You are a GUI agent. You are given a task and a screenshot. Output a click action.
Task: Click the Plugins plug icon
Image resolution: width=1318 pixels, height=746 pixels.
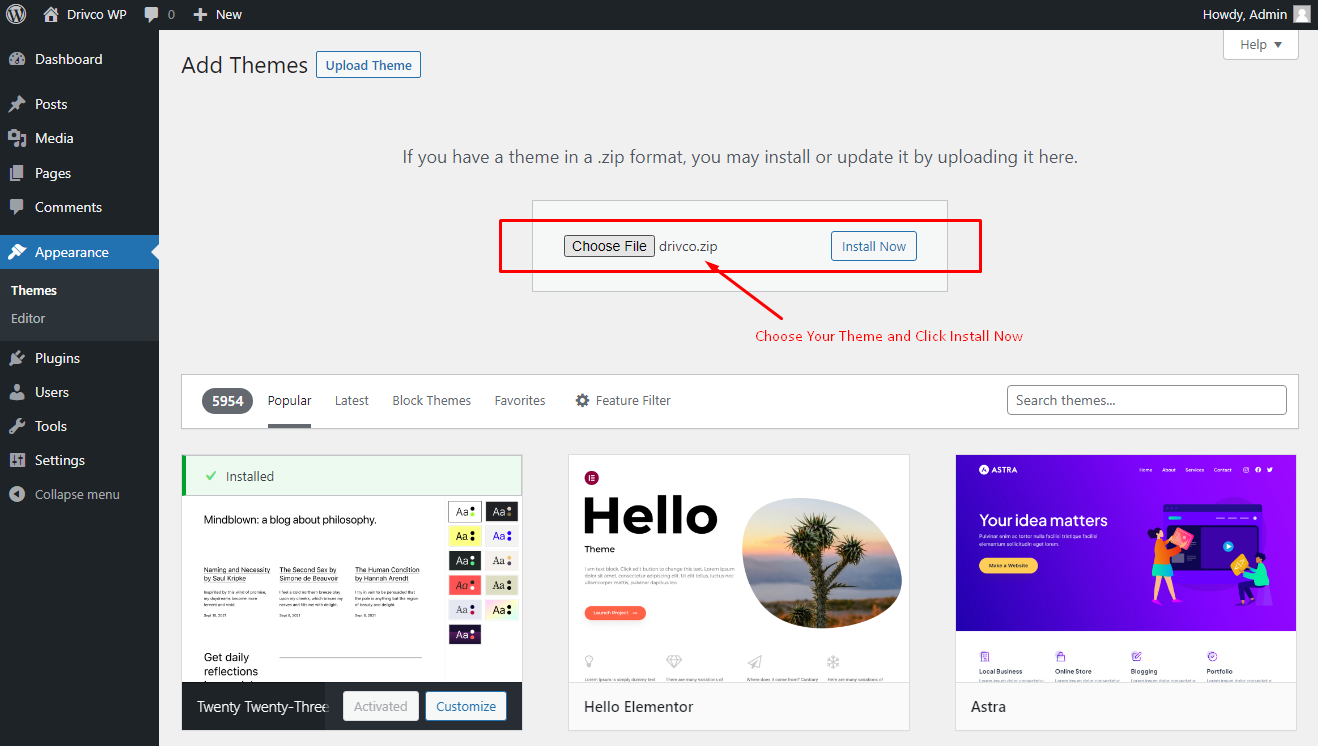pyautogui.click(x=17, y=358)
